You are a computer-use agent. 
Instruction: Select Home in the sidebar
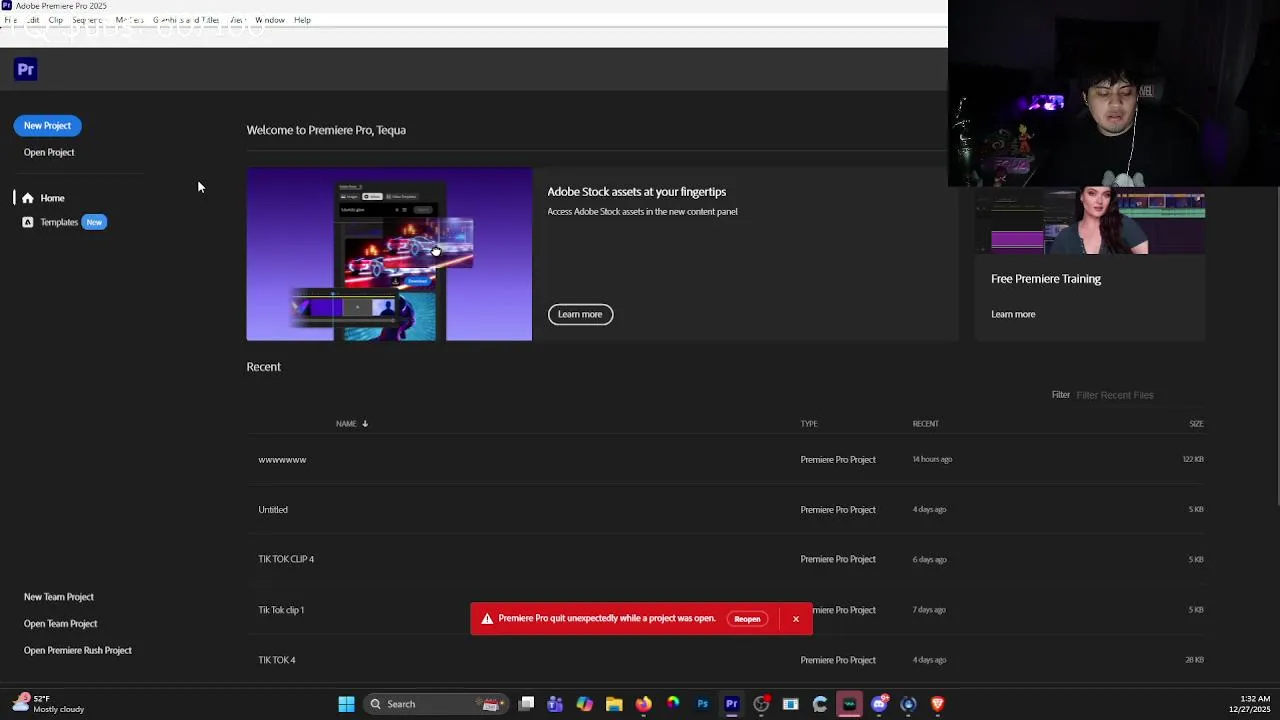[x=52, y=198]
